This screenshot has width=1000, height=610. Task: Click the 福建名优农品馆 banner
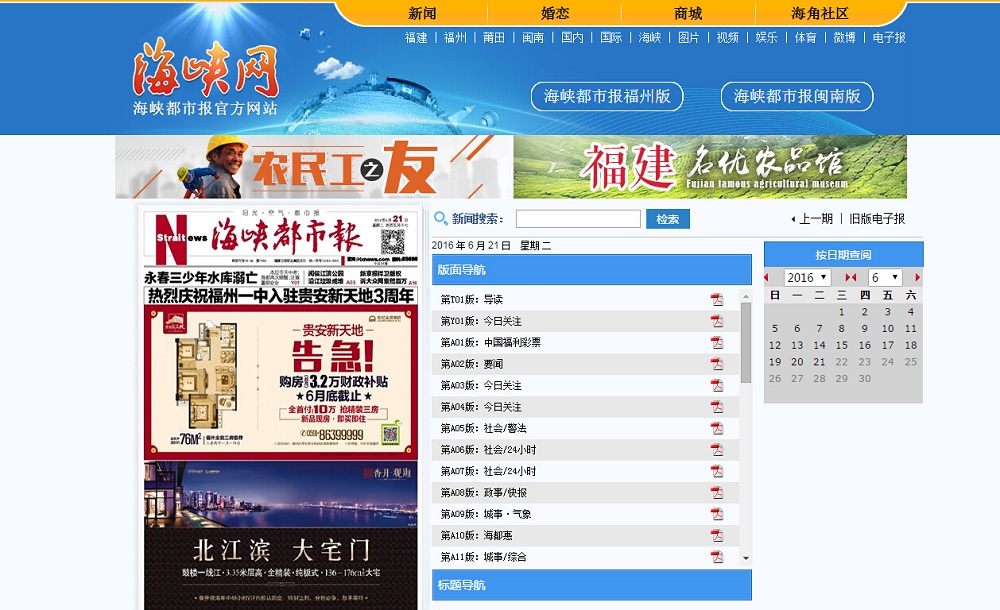710,167
